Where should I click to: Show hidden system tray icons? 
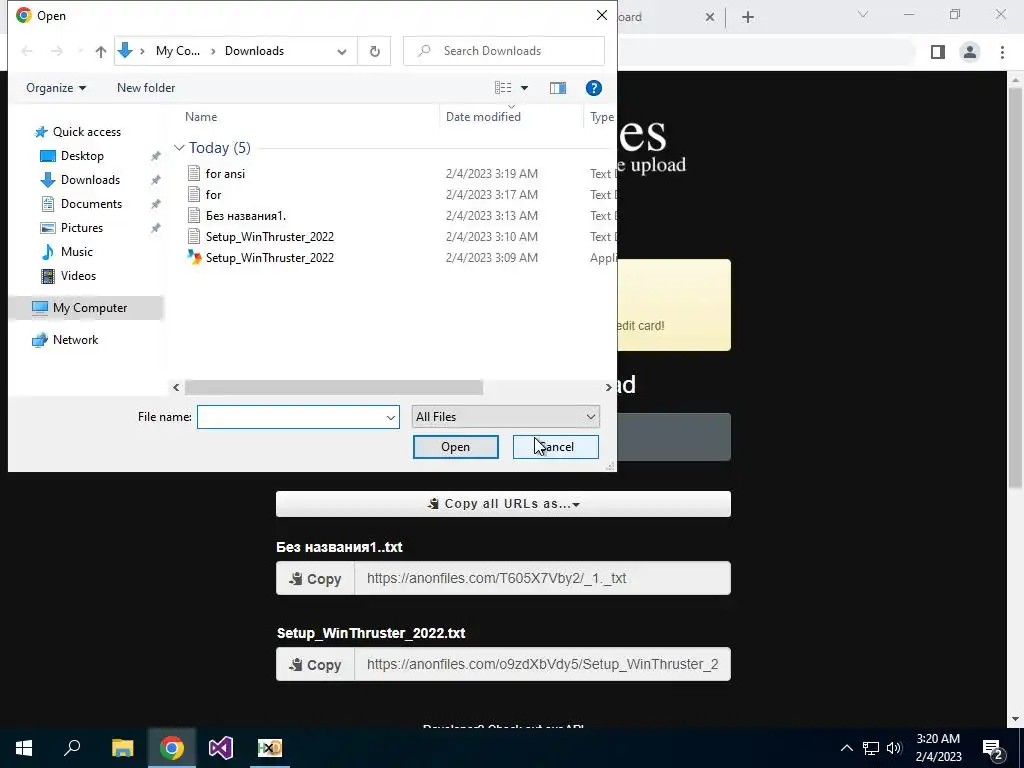(x=846, y=748)
